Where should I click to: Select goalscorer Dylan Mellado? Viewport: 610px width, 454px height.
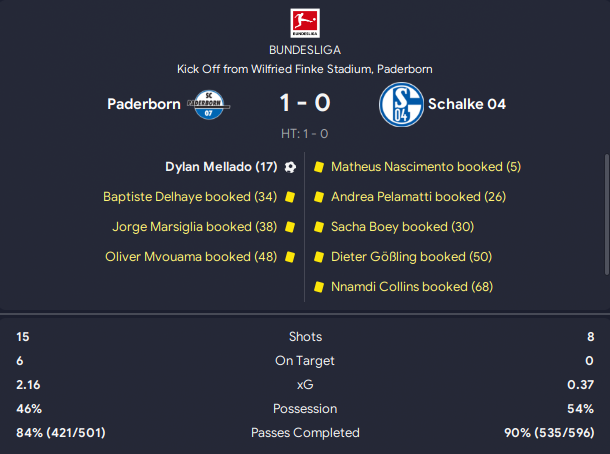tap(221, 167)
